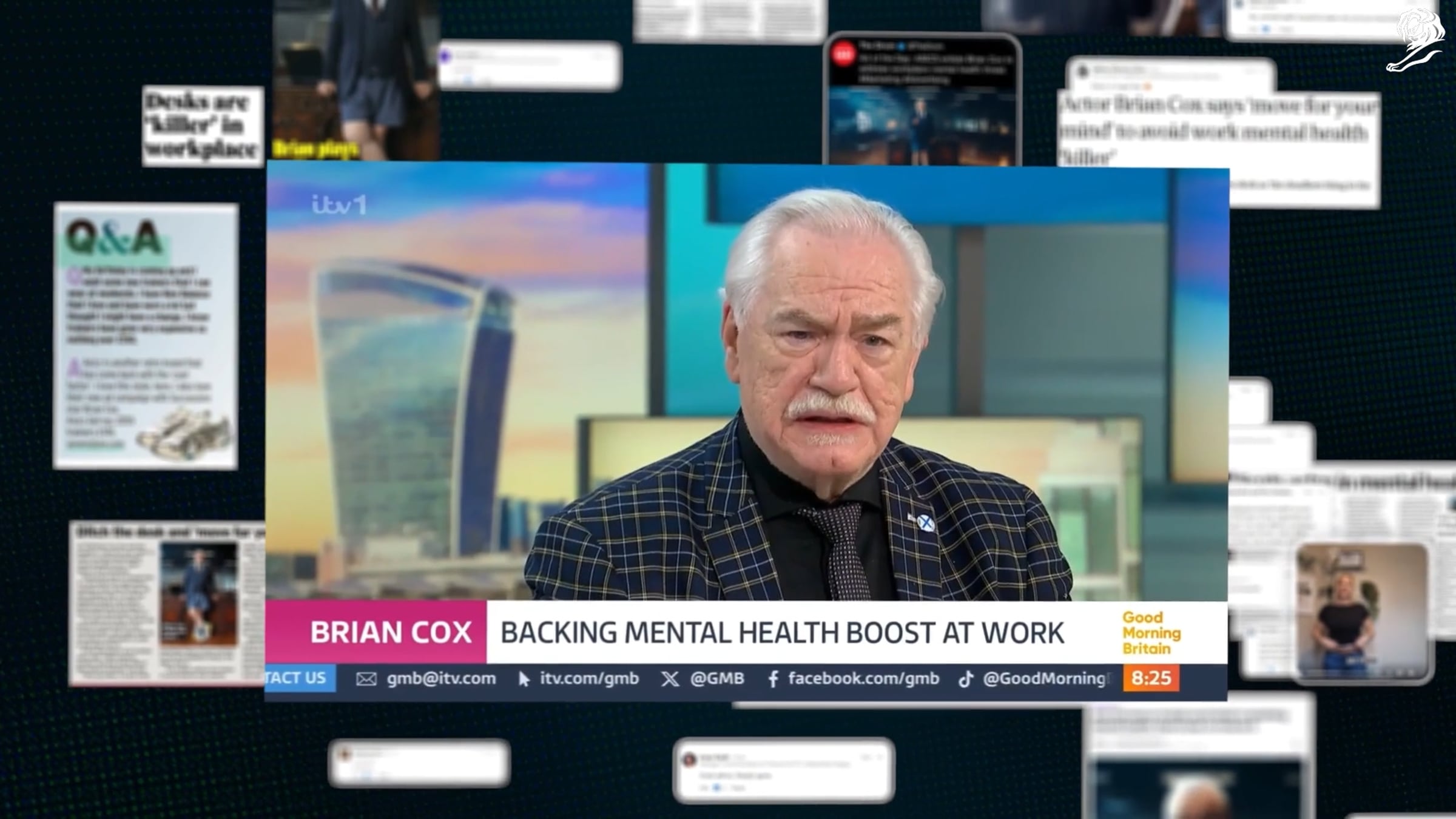Open the itv.com/gmb web address
1456x819 pixels.
[x=589, y=678]
